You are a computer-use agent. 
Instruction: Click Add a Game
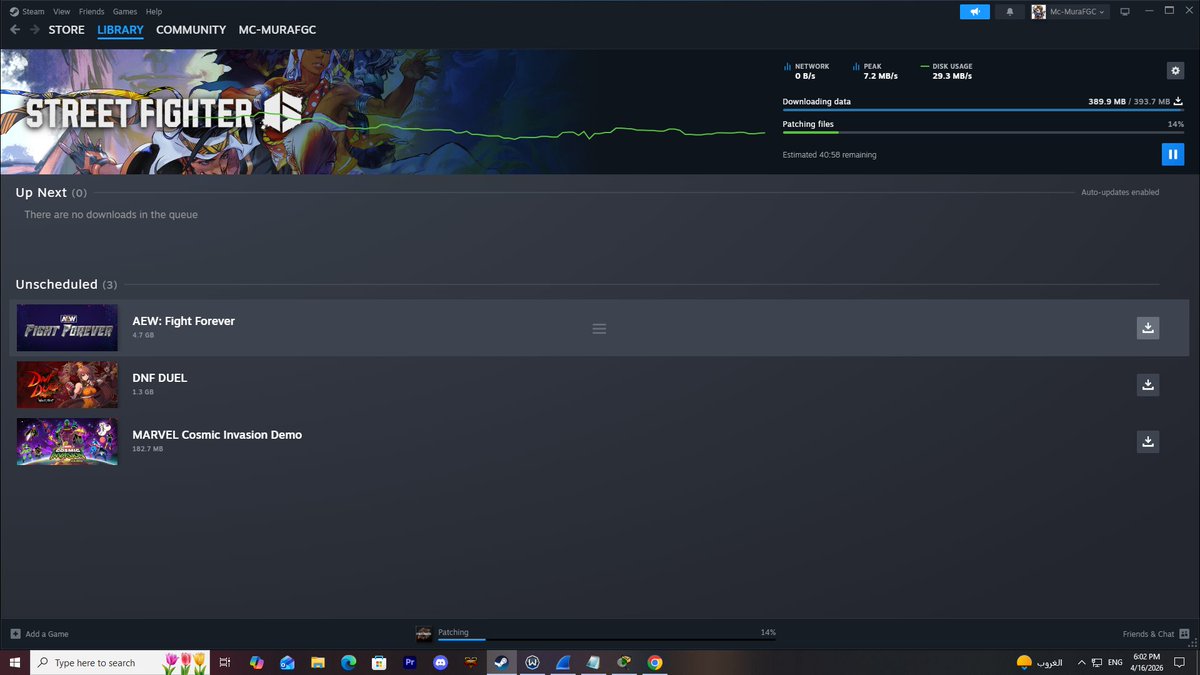click(x=40, y=634)
